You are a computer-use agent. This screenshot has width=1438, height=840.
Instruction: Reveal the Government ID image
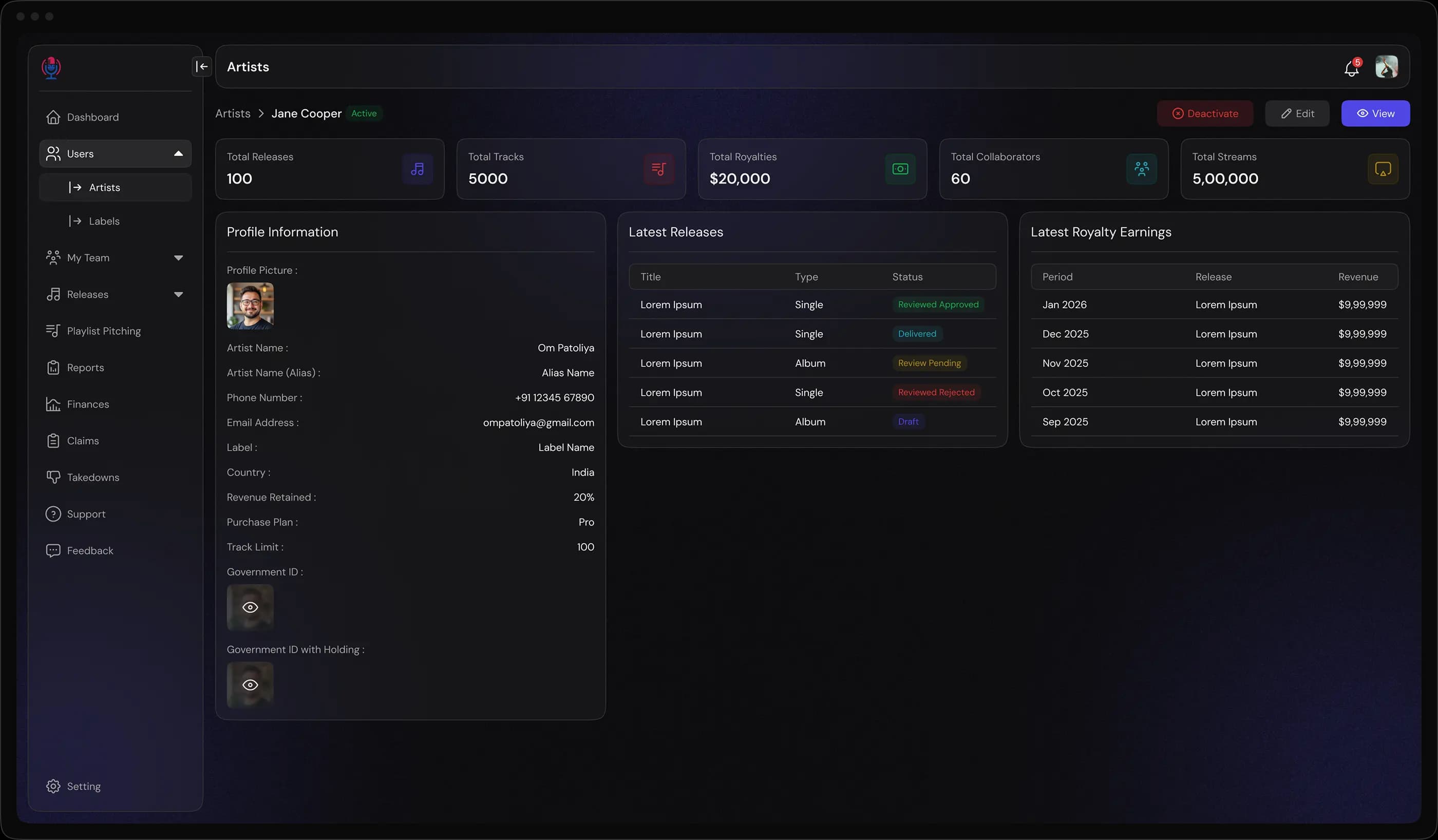[x=250, y=607]
